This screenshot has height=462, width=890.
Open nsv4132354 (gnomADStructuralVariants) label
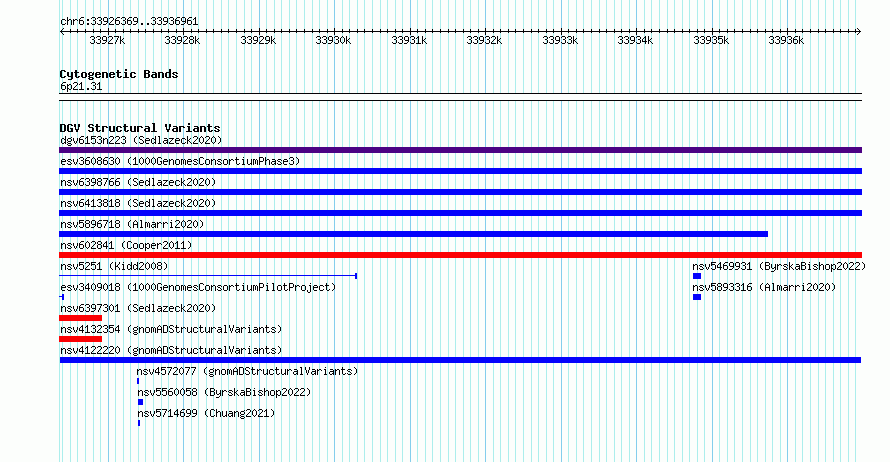(171, 329)
